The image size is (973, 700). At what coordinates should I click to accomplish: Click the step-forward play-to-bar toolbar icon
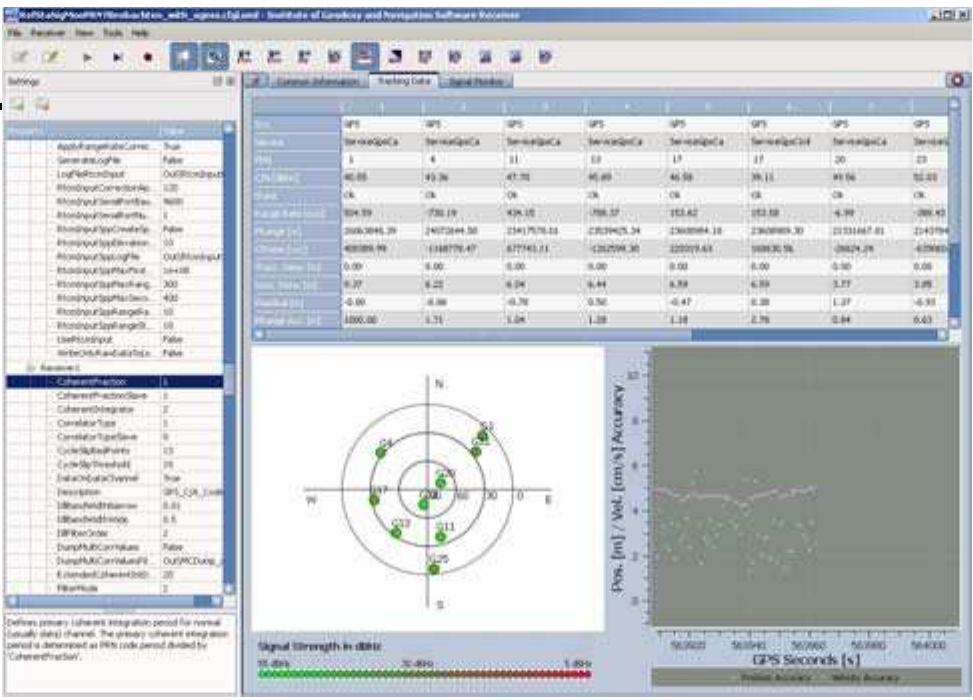point(117,58)
